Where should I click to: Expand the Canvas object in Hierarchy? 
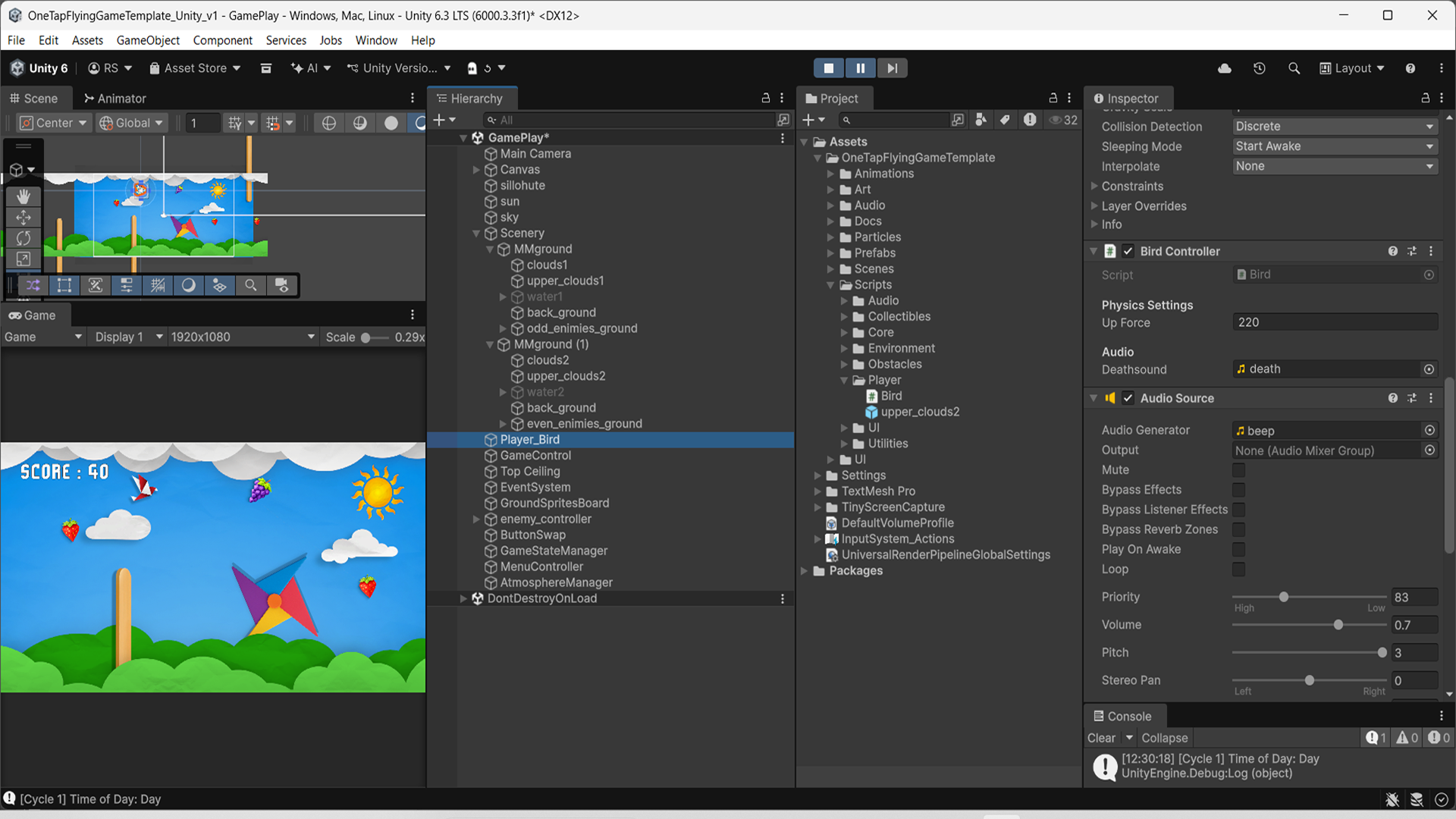476,170
